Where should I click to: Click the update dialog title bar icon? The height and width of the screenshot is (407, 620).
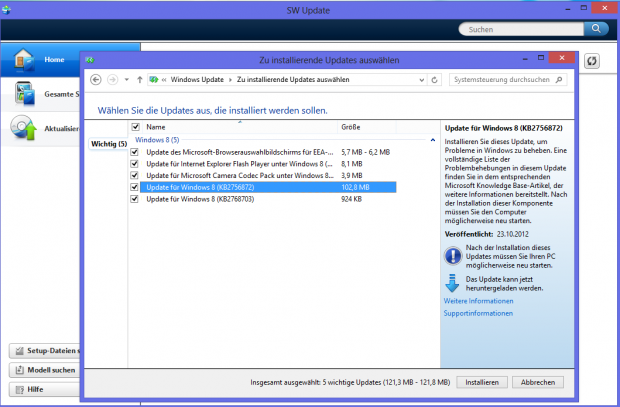click(x=90, y=60)
